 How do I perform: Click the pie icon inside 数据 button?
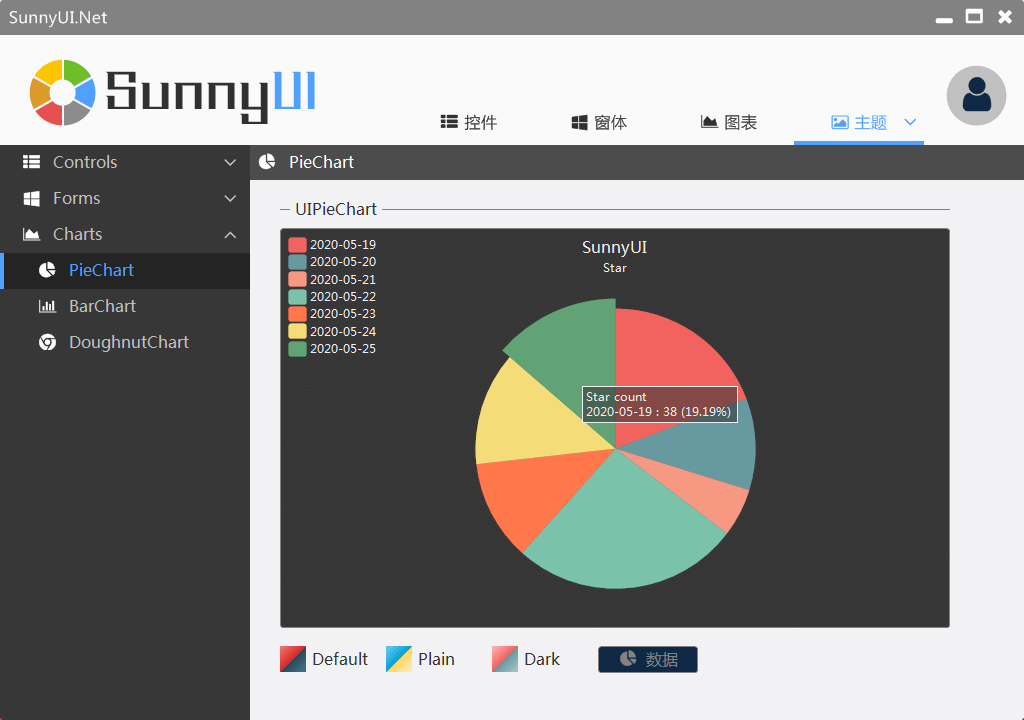[628, 659]
